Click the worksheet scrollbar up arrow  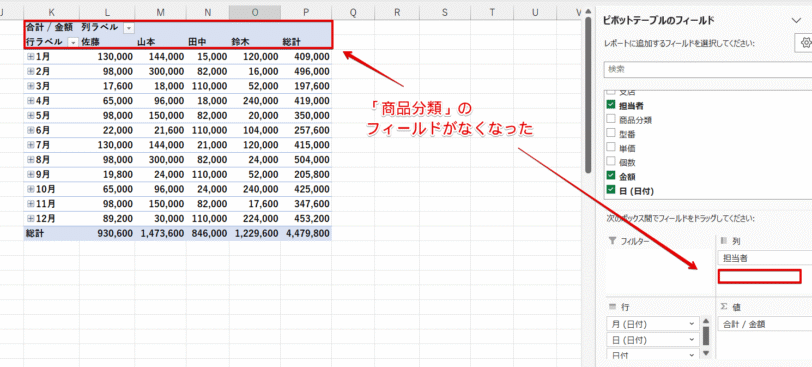pyautogui.click(x=588, y=12)
